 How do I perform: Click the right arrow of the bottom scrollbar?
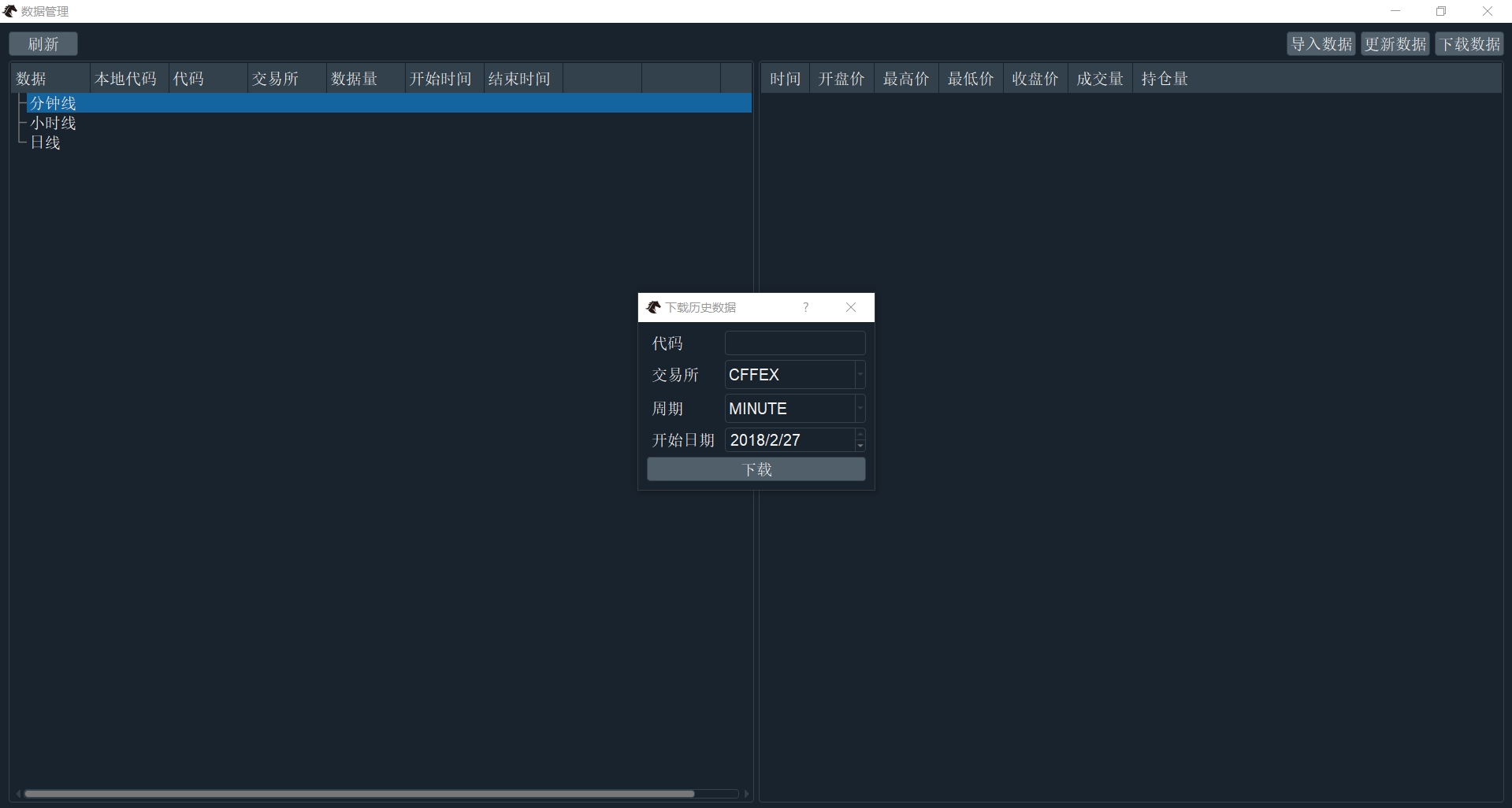(745, 793)
